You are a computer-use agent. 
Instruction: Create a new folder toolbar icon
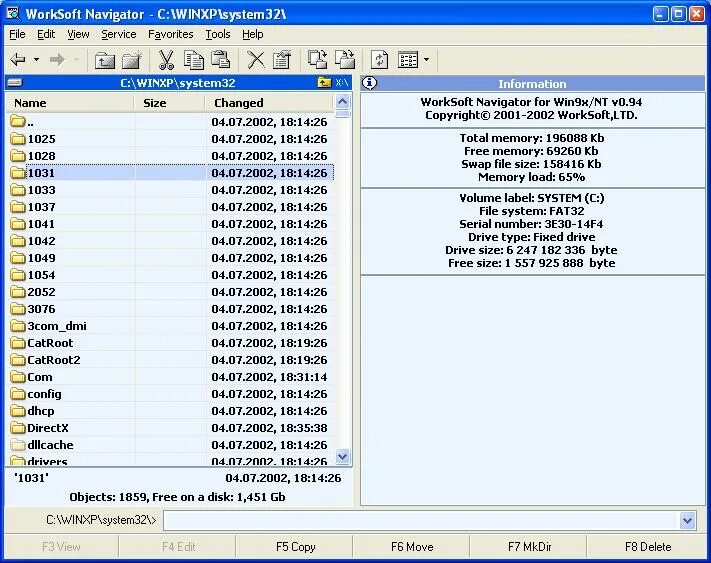pos(132,60)
